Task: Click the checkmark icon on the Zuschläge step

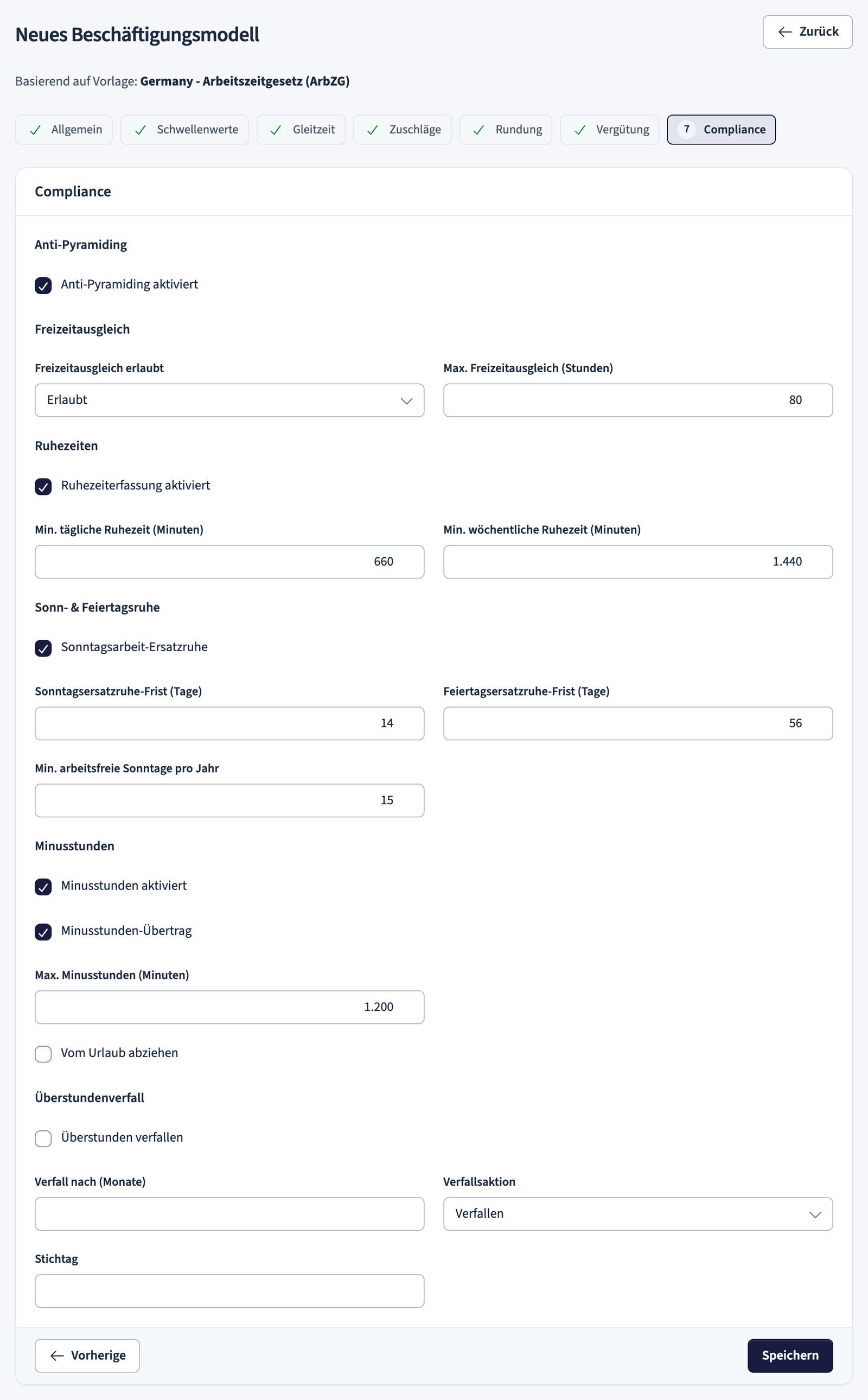Action: (373, 130)
